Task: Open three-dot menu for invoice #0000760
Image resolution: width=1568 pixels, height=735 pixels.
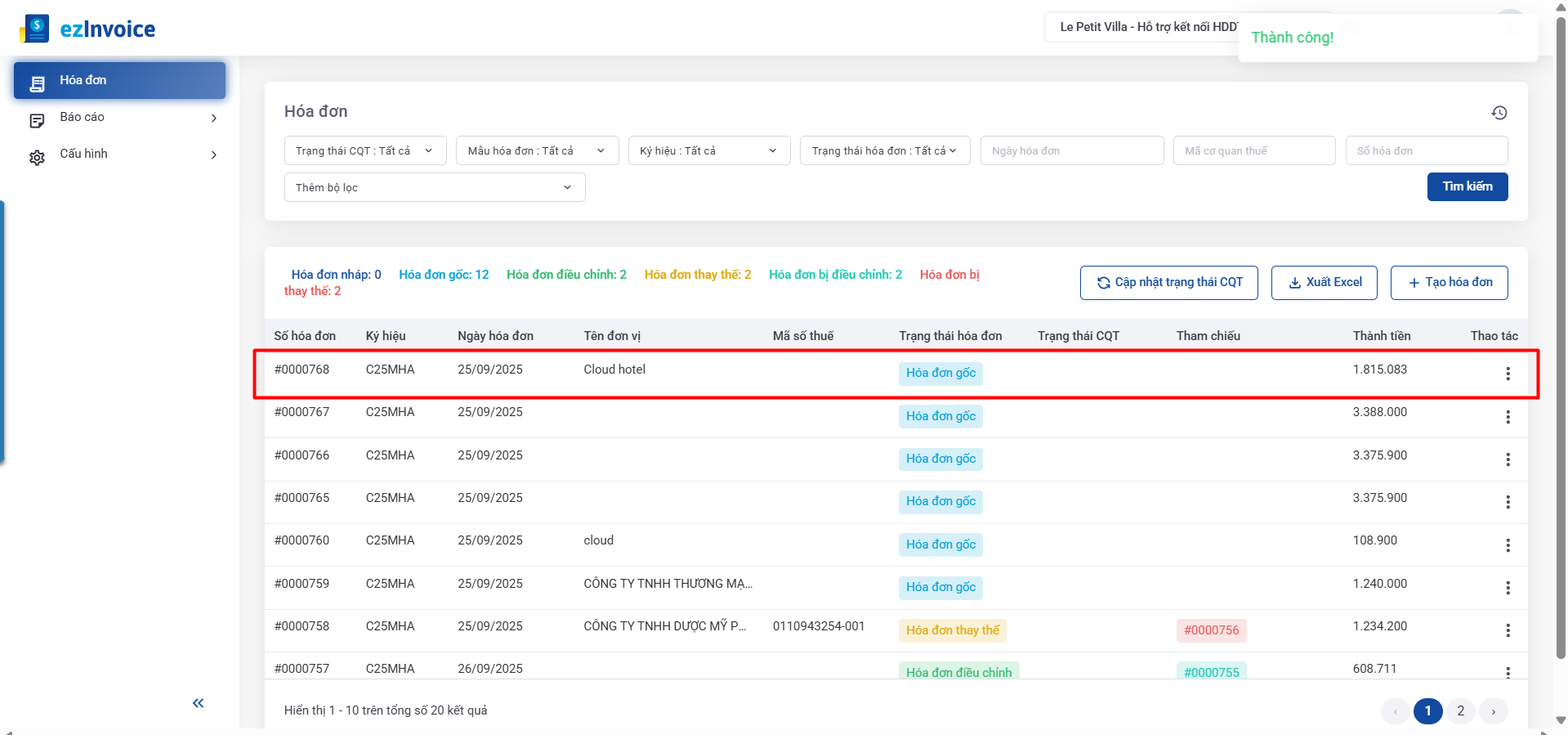Action: tap(1508, 545)
